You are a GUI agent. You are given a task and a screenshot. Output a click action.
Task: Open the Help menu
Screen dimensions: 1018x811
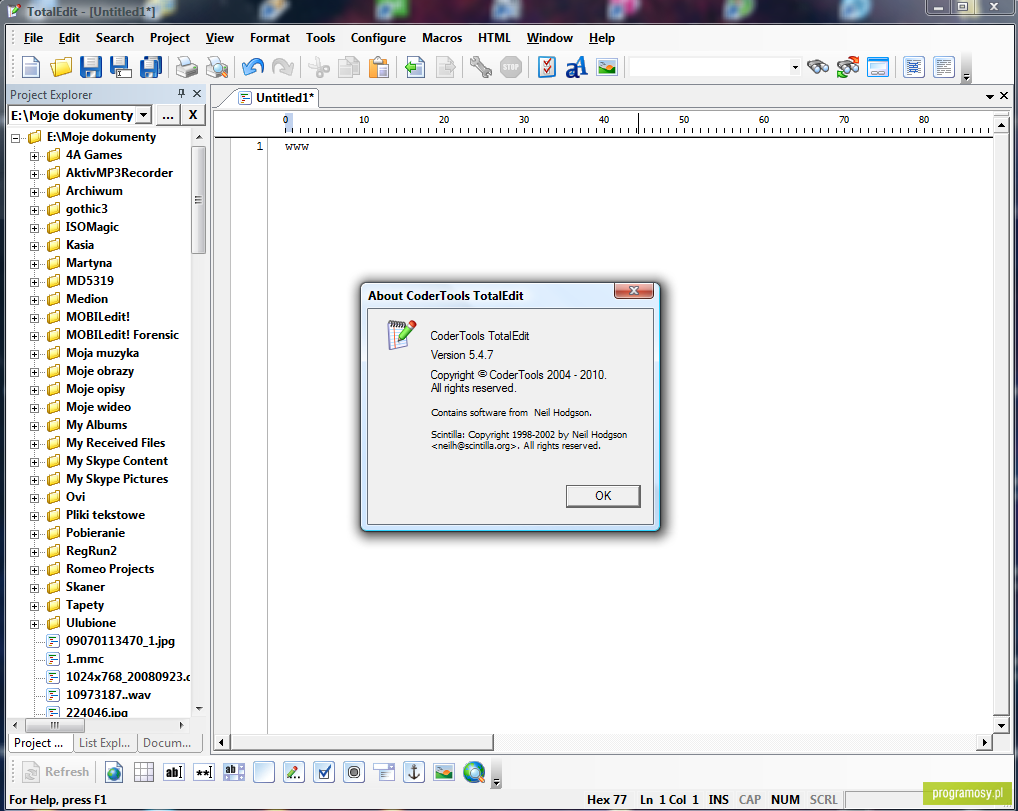(602, 38)
